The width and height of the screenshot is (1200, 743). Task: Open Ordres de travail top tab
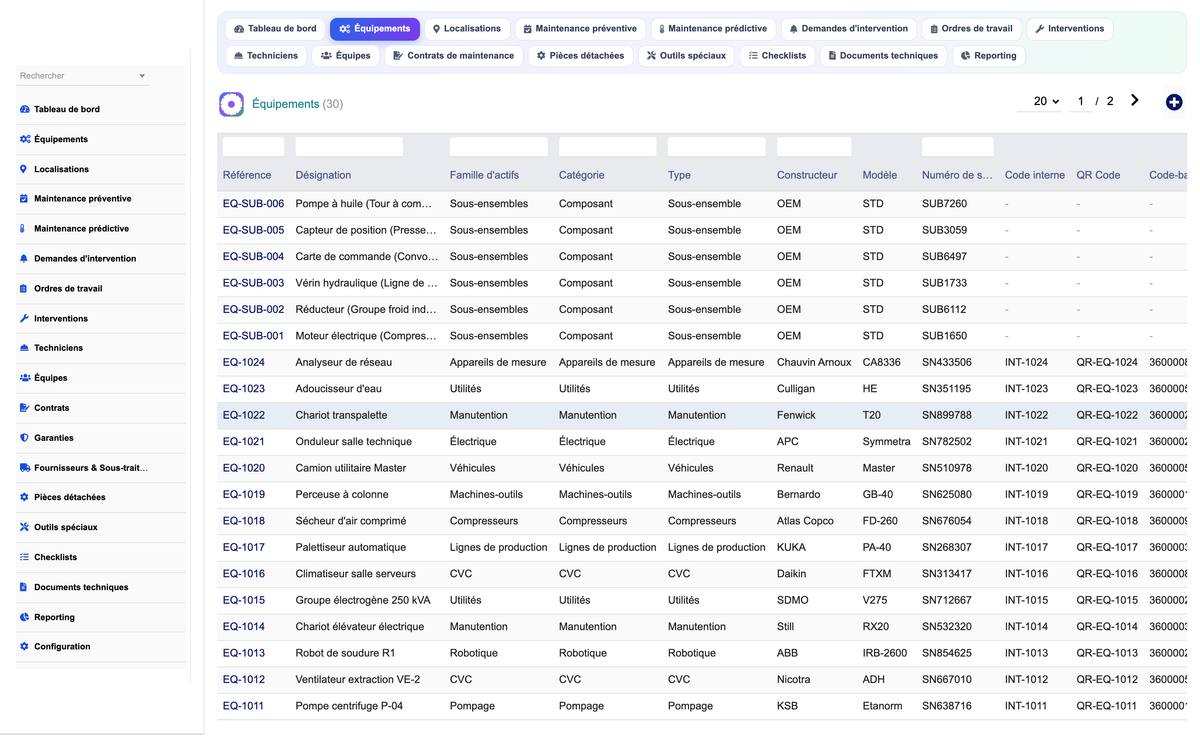point(971,29)
